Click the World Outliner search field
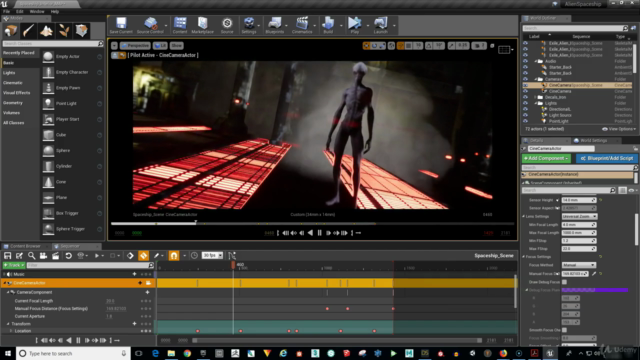 coord(575,28)
